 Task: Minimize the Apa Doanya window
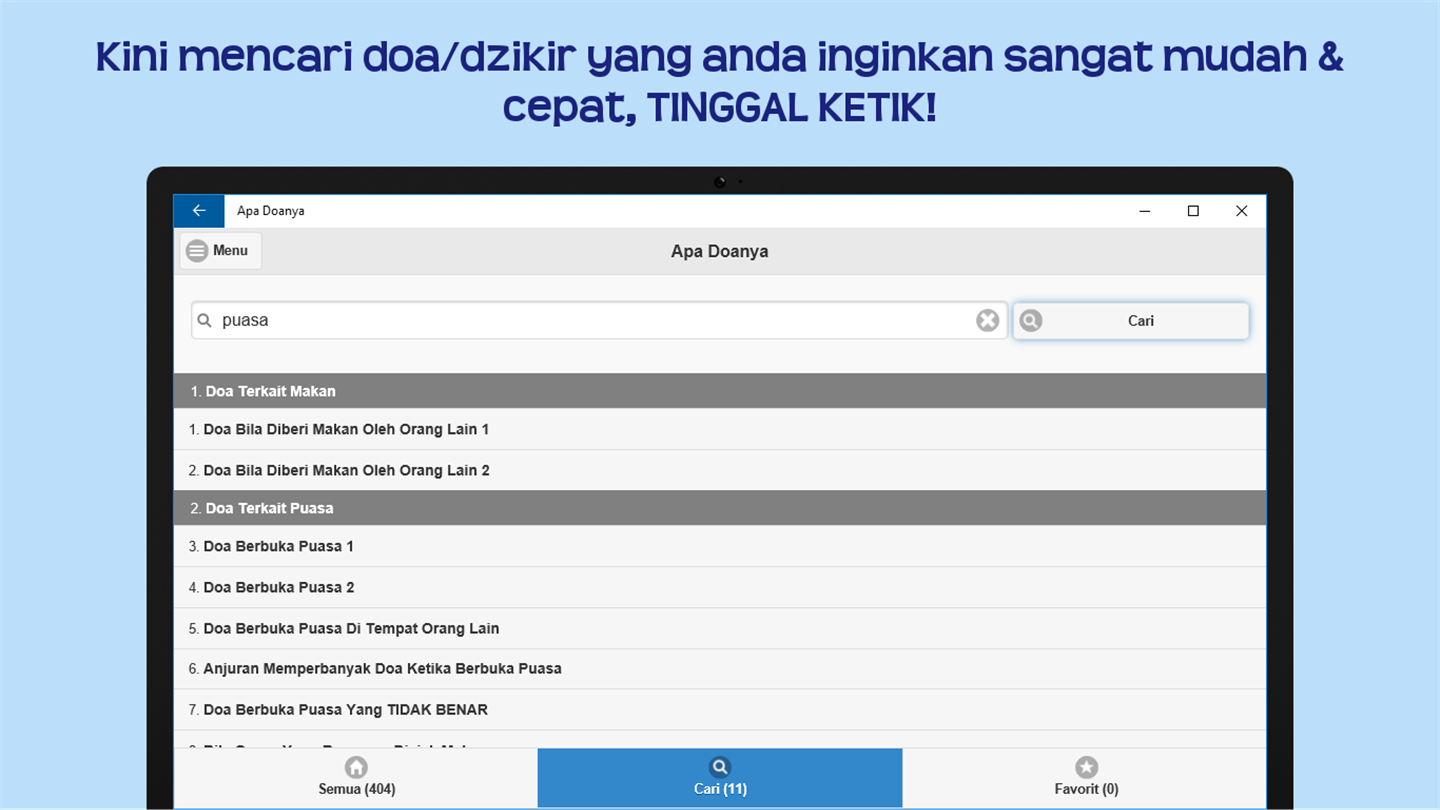click(x=1145, y=211)
